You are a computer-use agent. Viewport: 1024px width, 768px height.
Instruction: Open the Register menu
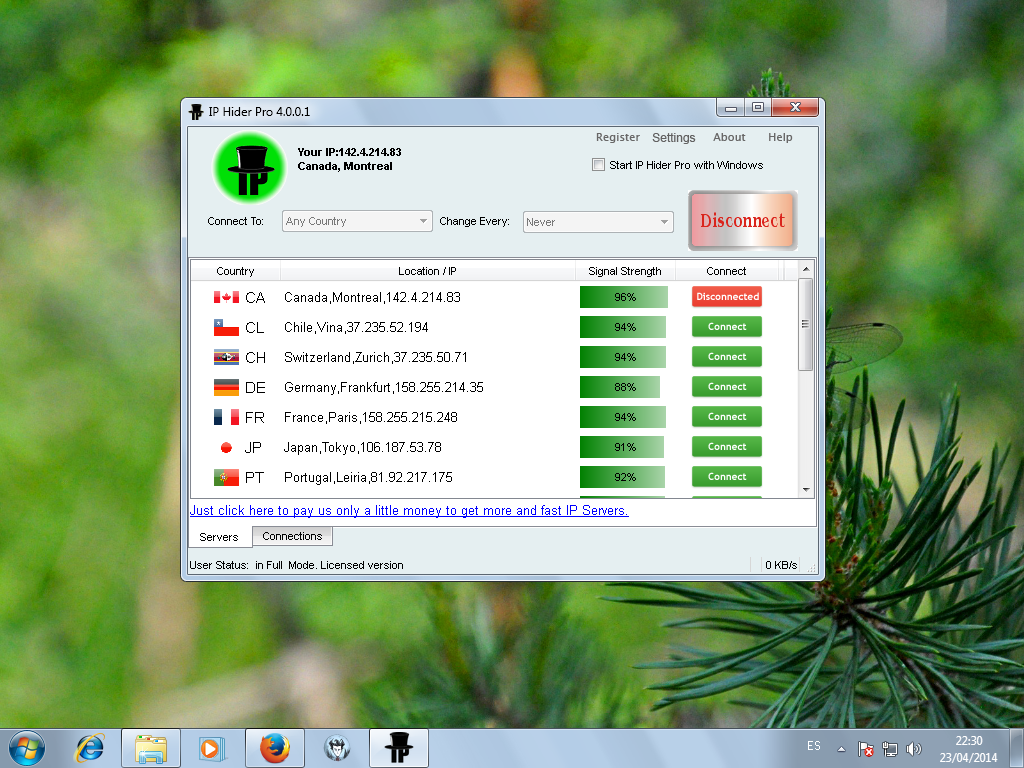(617, 137)
